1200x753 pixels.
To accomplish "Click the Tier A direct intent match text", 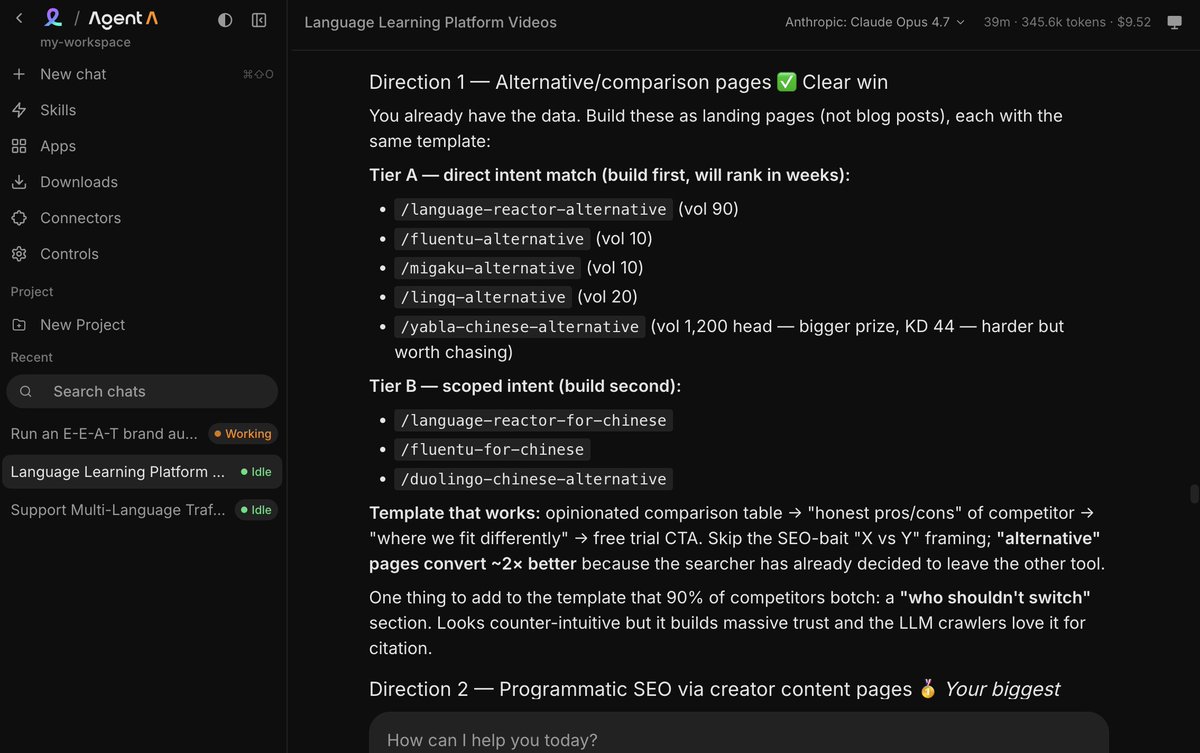I will point(609,175).
